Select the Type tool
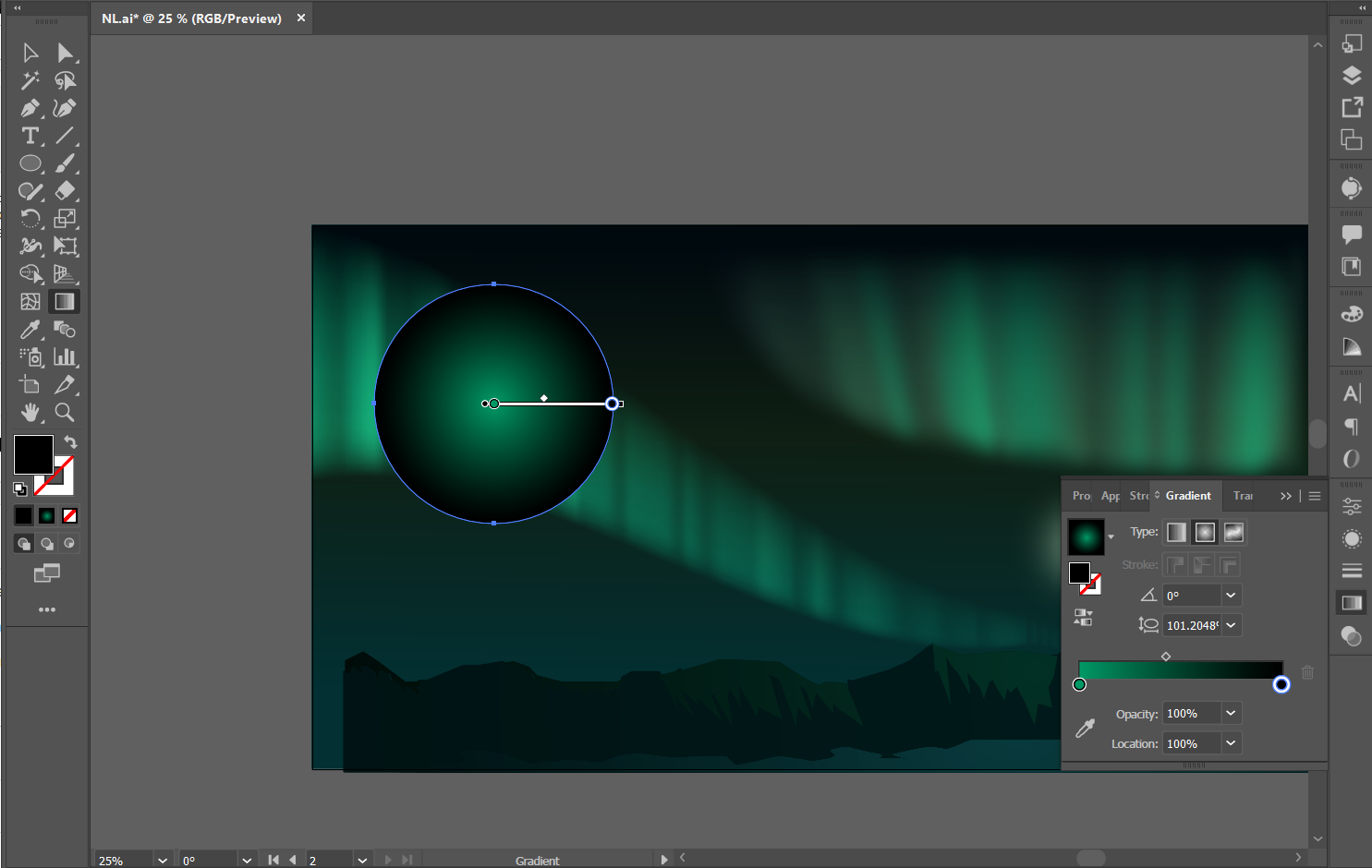 (x=30, y=136)
